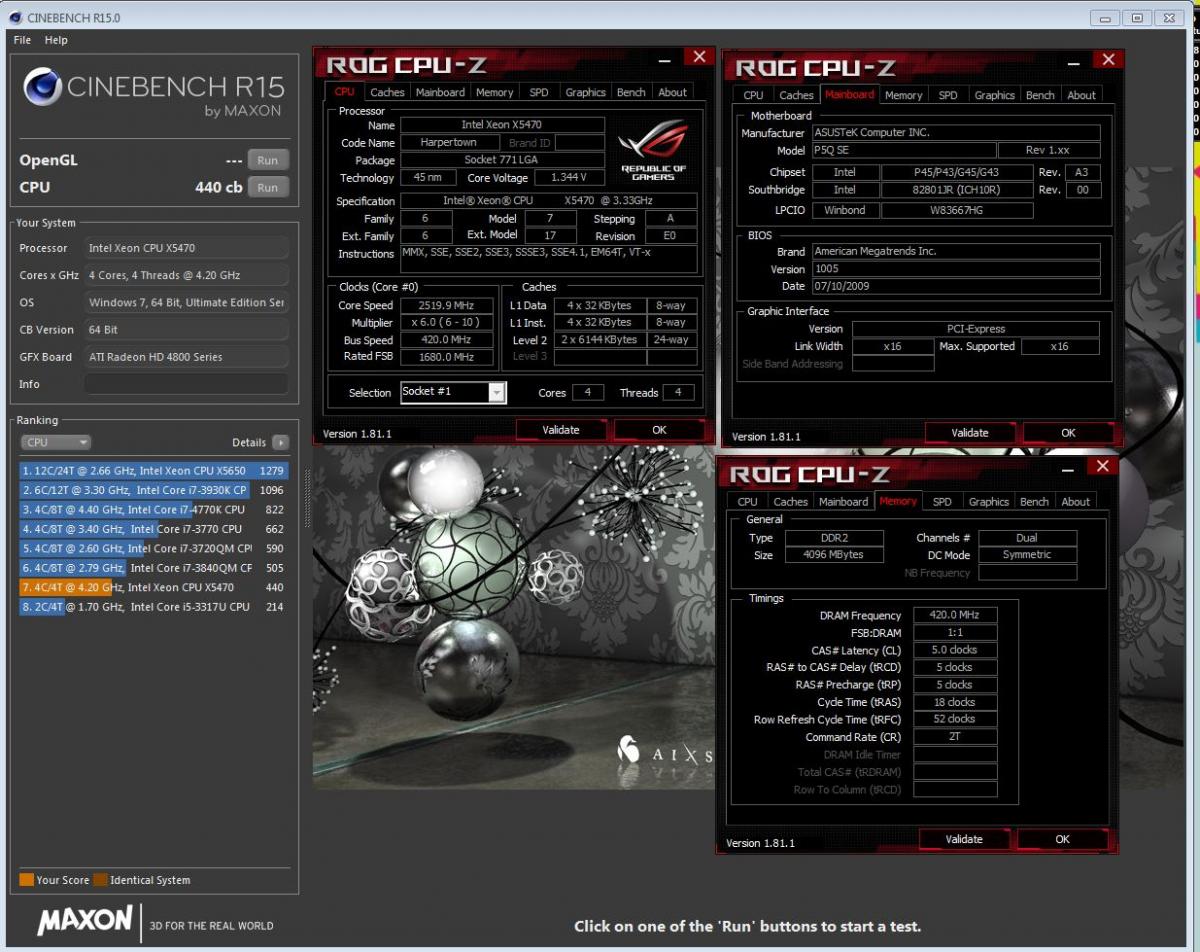The height and width of the screenshot is (952, 1200).
Task: Open About tab in the CPU-Z motherboard window
Action: pos(1082,95)
